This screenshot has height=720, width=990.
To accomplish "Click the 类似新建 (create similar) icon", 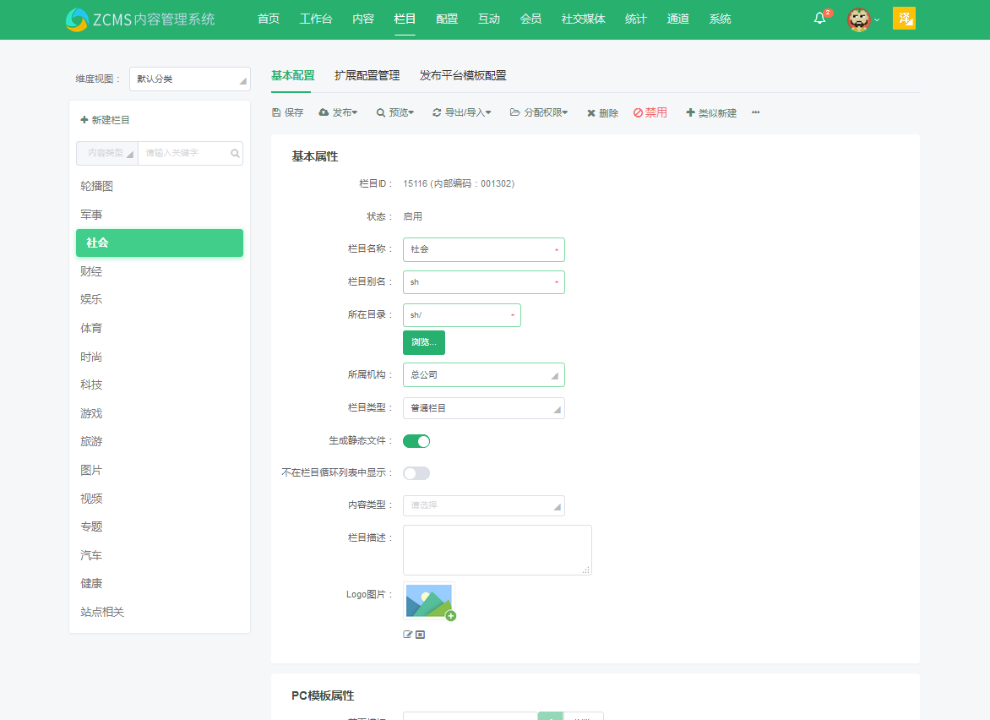I will [710, 112].
